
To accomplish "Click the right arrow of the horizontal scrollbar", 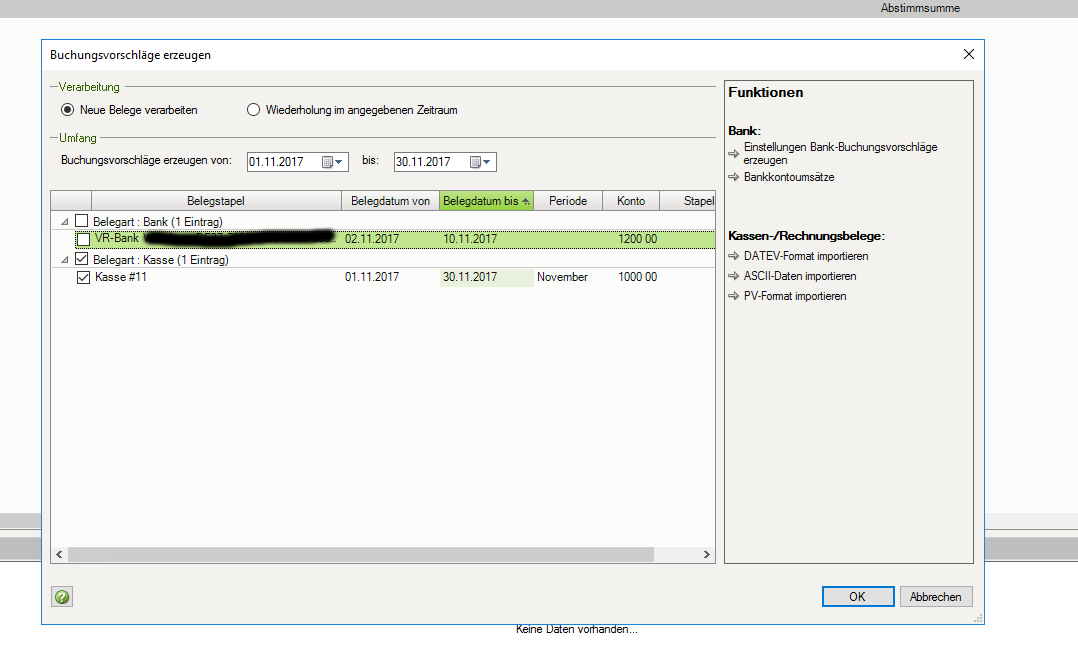I will [704, 553].
